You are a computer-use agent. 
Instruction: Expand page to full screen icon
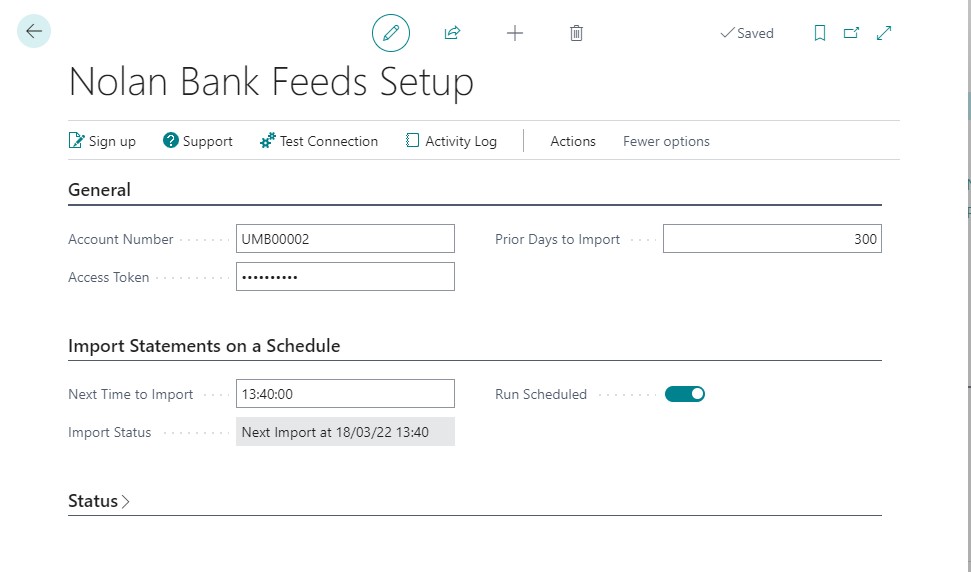coord(884,33)
